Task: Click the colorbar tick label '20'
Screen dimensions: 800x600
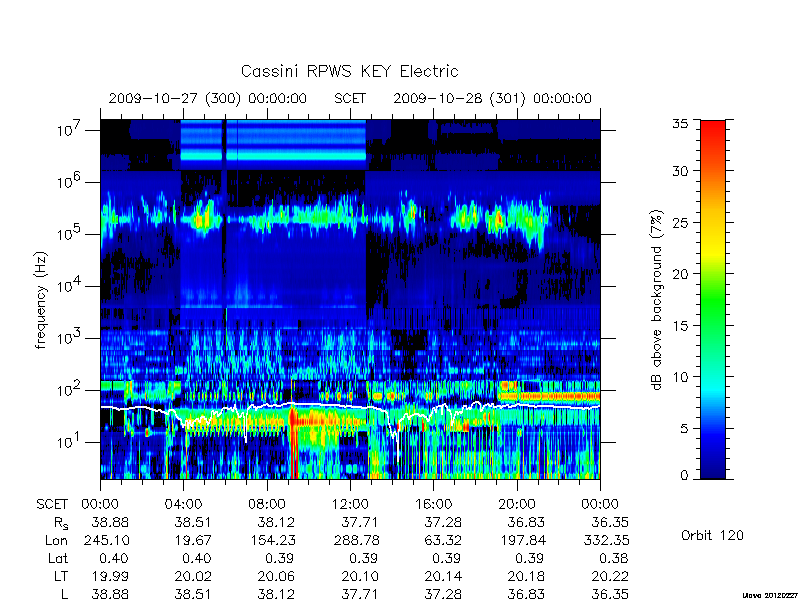Action: [x=680, y=274]
